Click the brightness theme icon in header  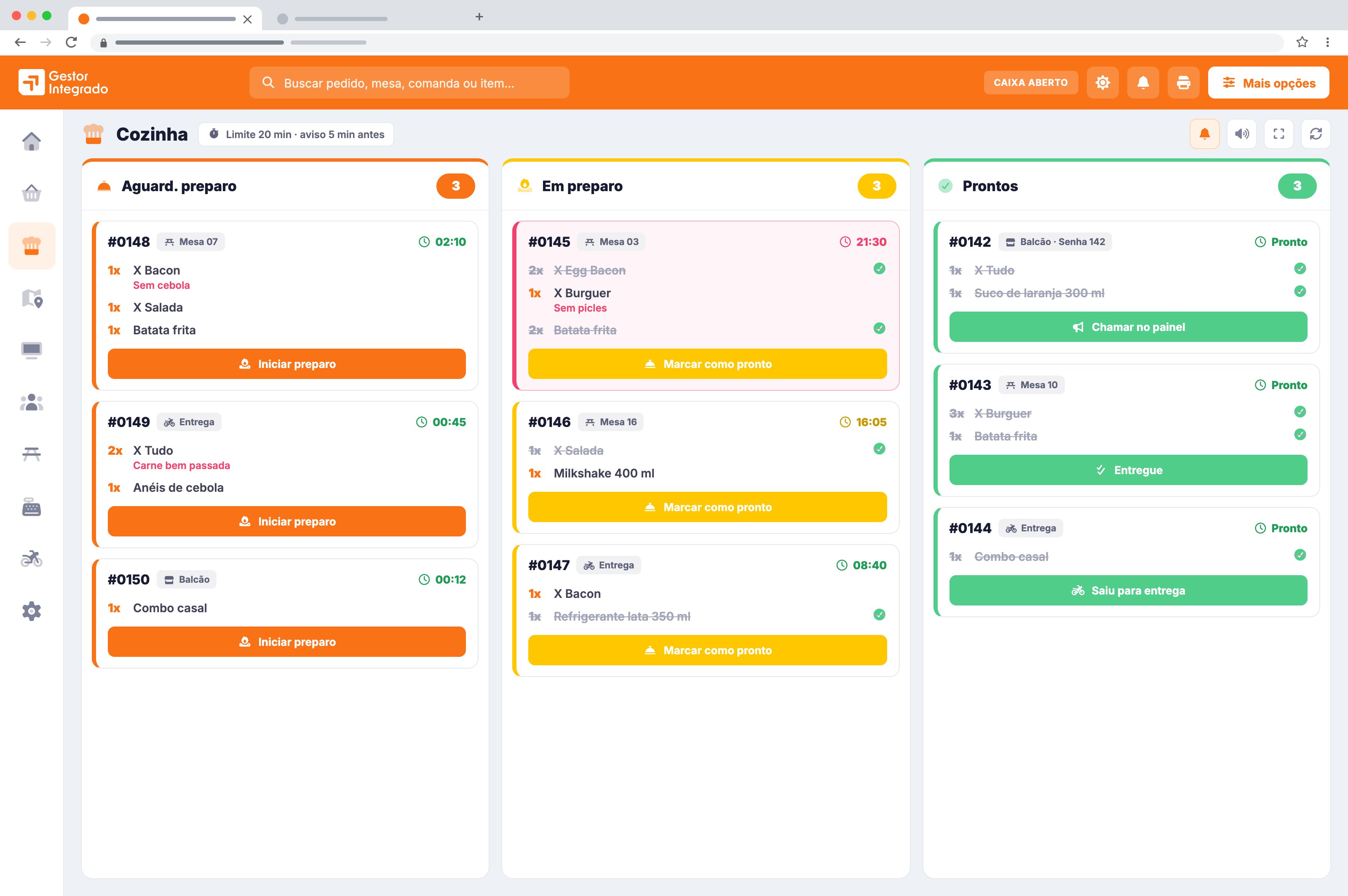coord(1102,83)
